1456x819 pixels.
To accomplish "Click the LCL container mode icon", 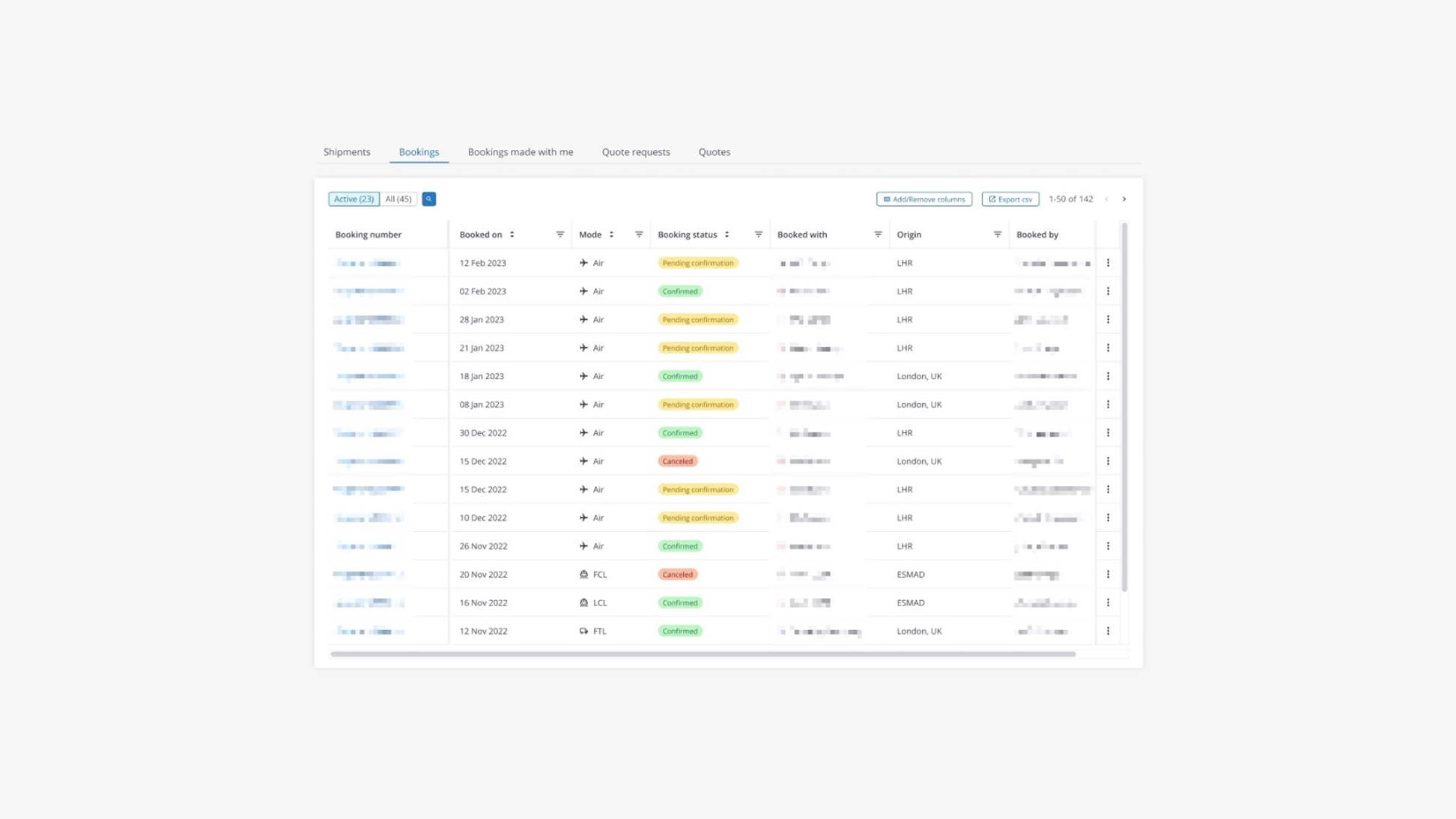I will 583,602.
